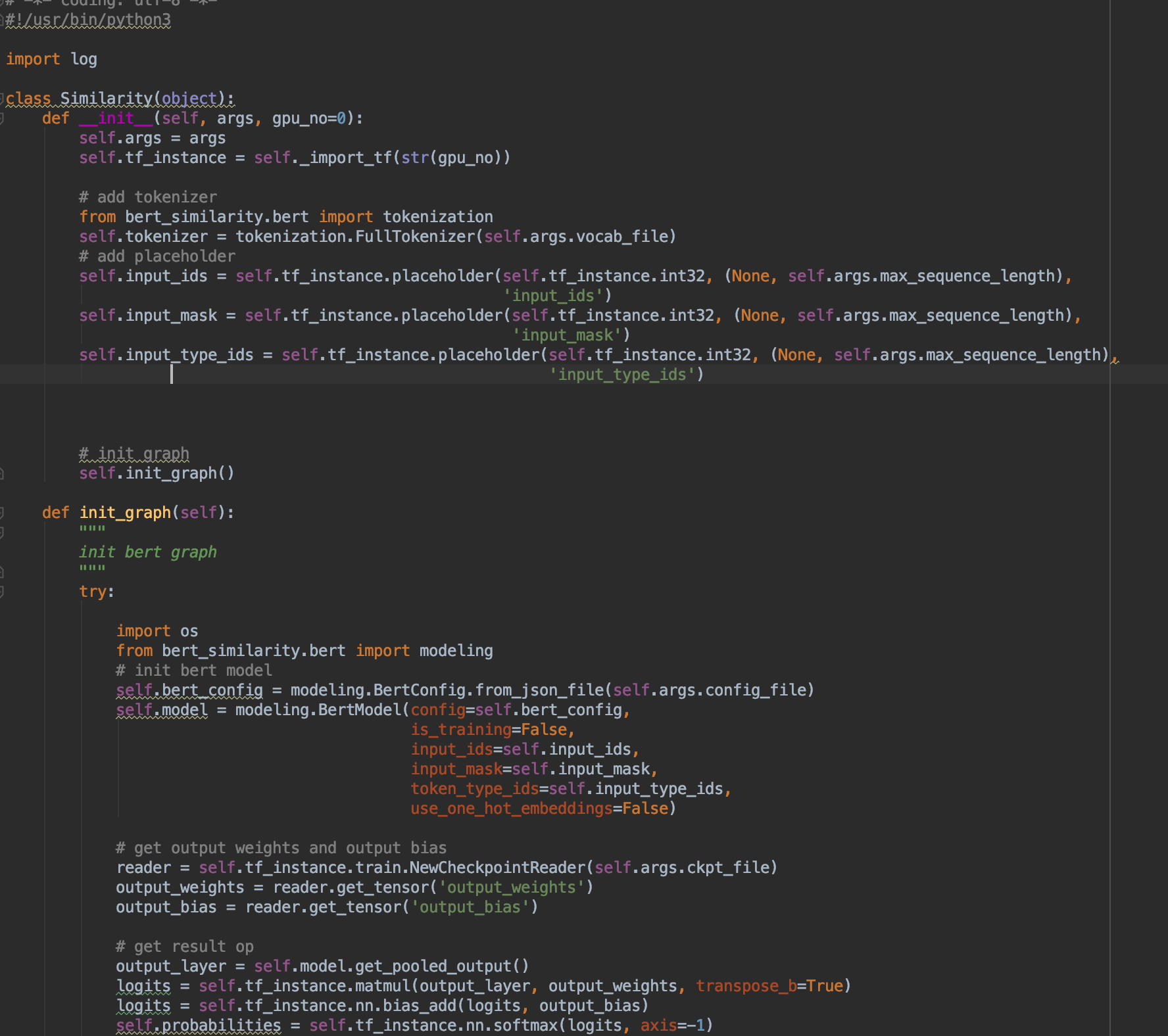The height and width of the screenshot is (1036, 1168).
Task: Click the 'import os' statement
Action: pos(157,631)
